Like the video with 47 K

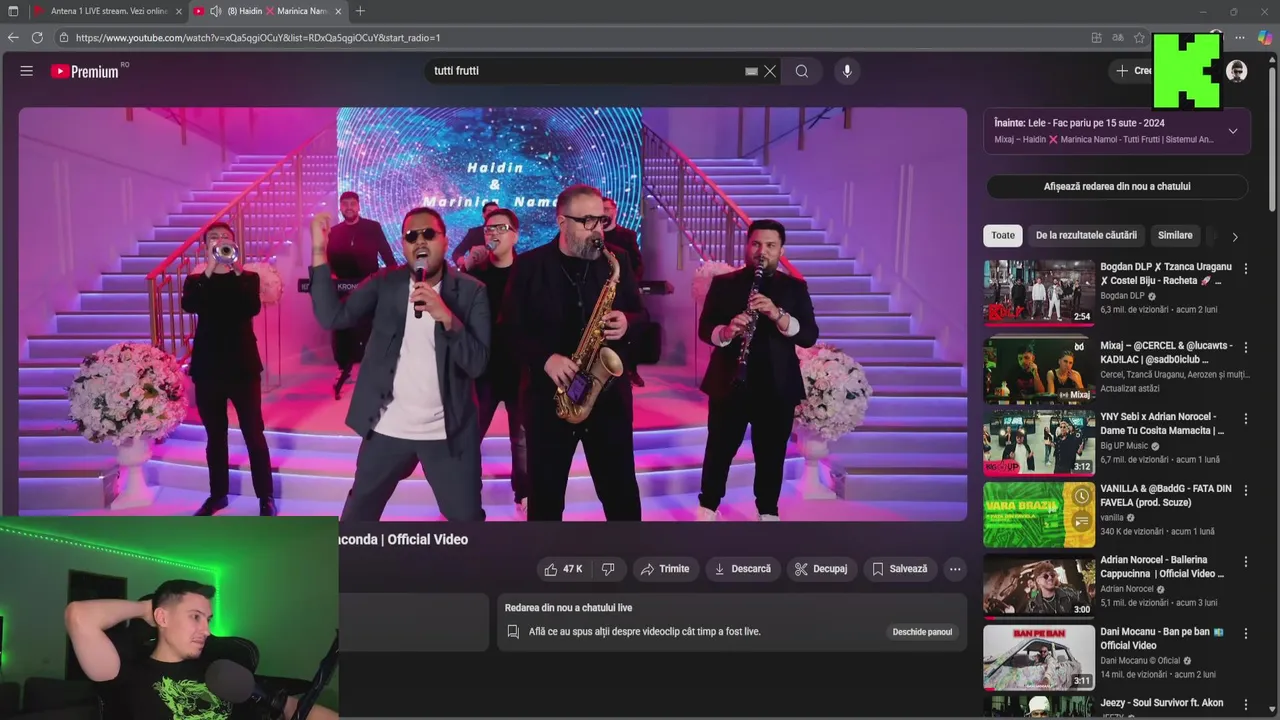click(562, 569)
